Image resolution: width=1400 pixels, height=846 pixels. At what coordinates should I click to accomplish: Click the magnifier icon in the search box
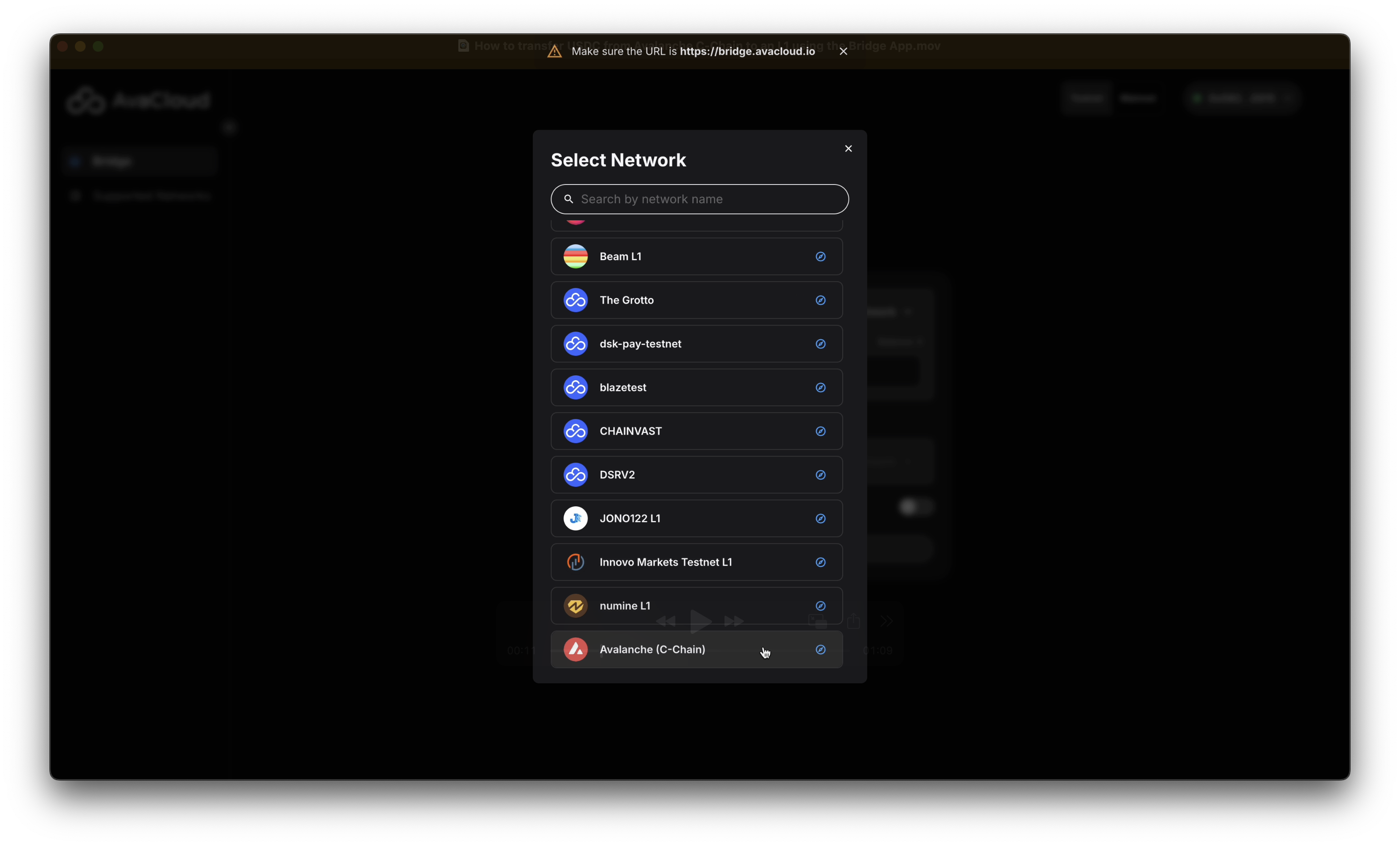pyautogui.click(x=568, y=199)
